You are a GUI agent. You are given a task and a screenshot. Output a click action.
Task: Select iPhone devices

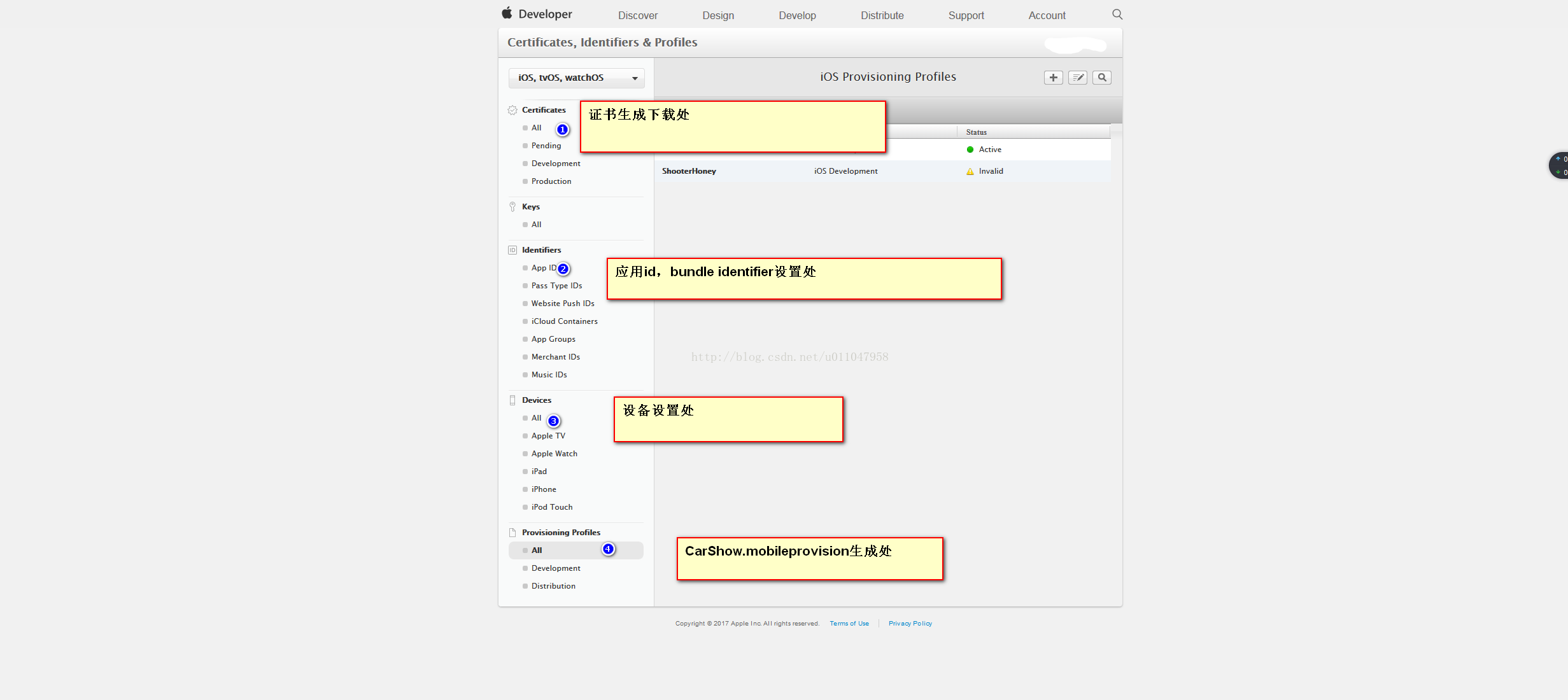[544, 489]
